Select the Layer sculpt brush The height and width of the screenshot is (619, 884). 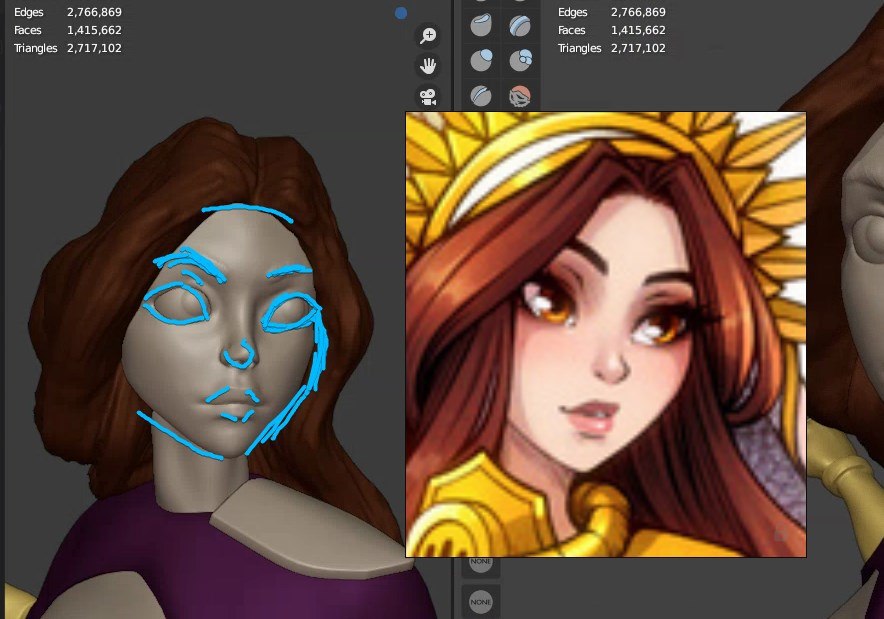[x=520, y=26]
